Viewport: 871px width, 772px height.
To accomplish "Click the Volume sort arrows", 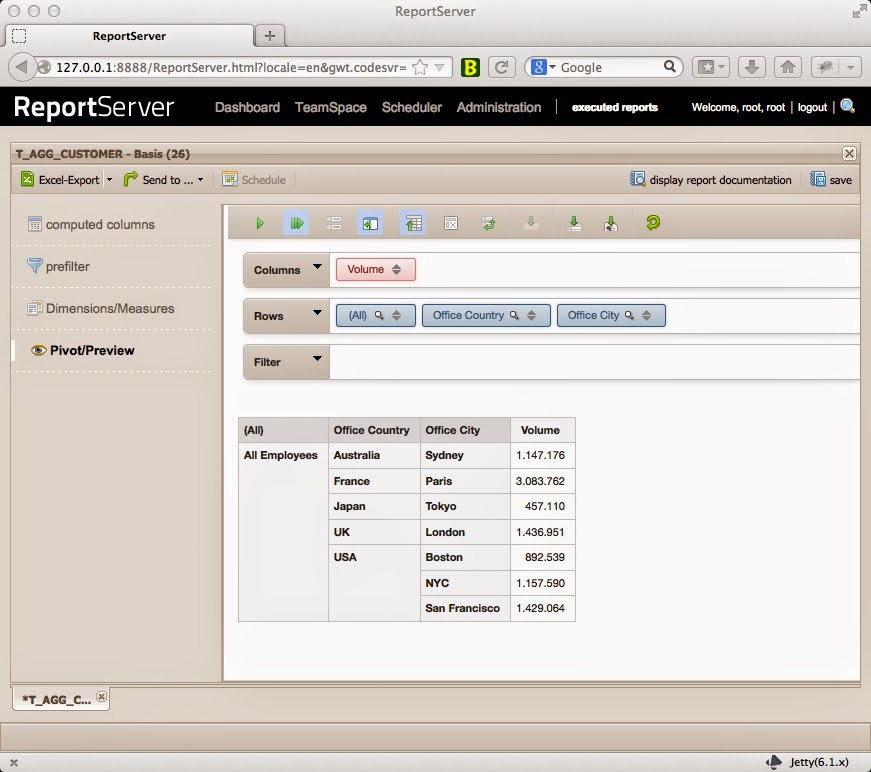I will click(396, 269).
